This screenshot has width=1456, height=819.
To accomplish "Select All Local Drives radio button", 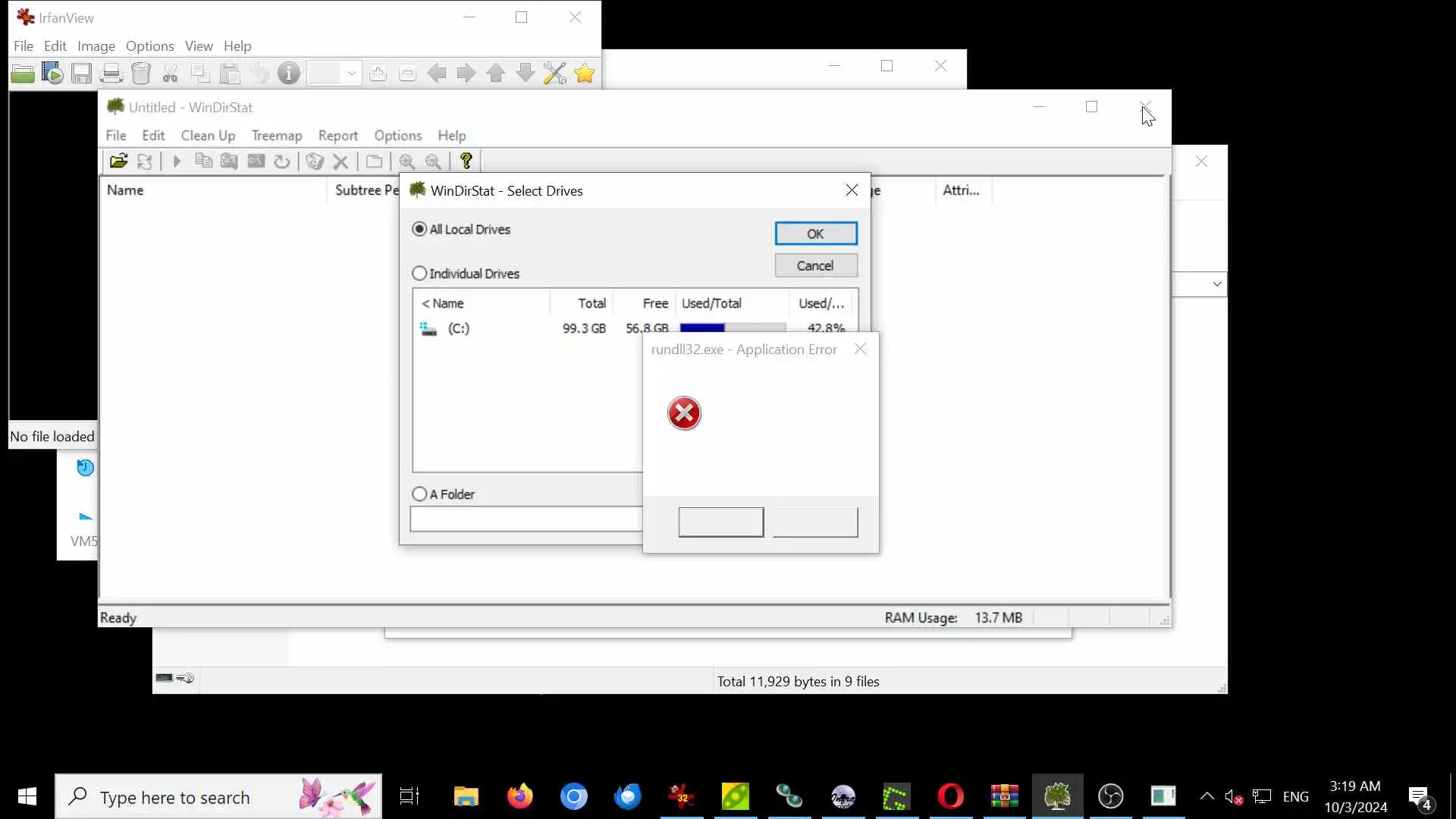I will [x=419, y=229].
